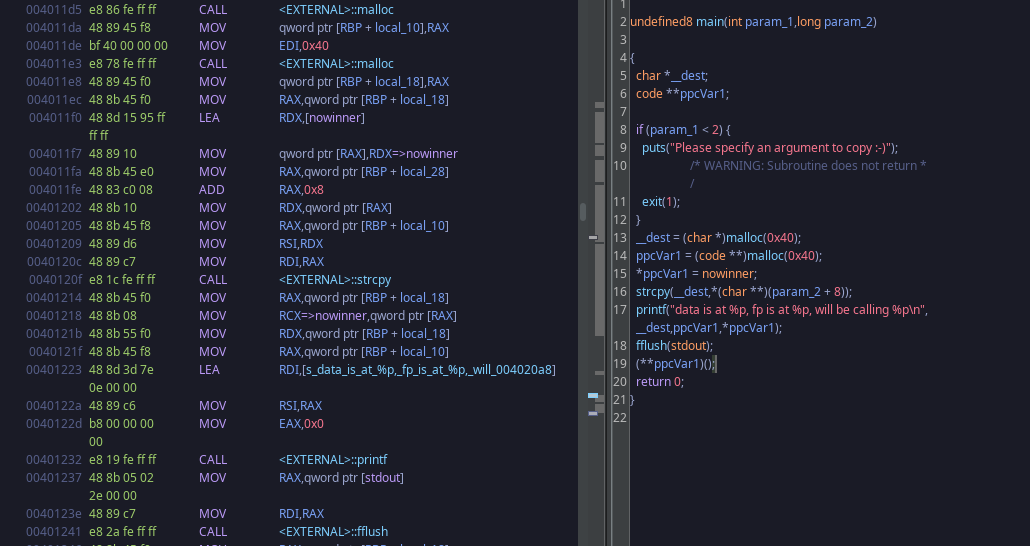1030x546 pixels.
Task: Click strcpy call on decompiler line 16
Action: coord(653,292)
